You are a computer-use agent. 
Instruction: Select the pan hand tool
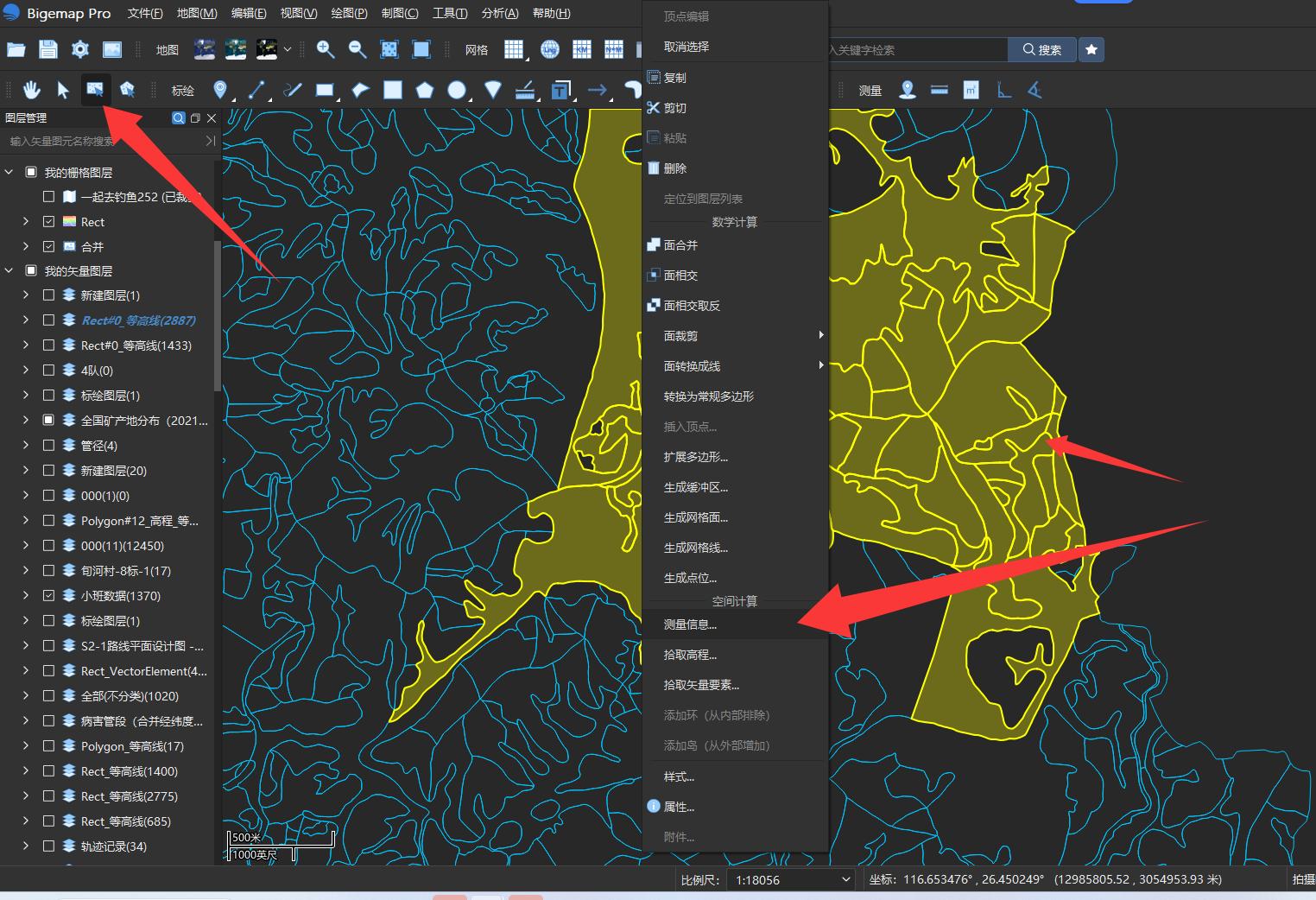32,90
